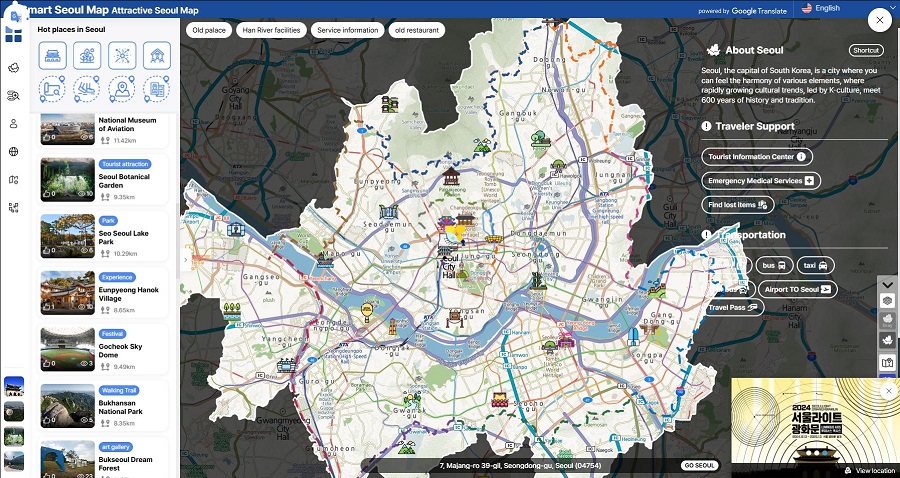This screenshot has height=478, width=900.
Task: Click the Airport TO Seoul button
Action: (795, 289)
